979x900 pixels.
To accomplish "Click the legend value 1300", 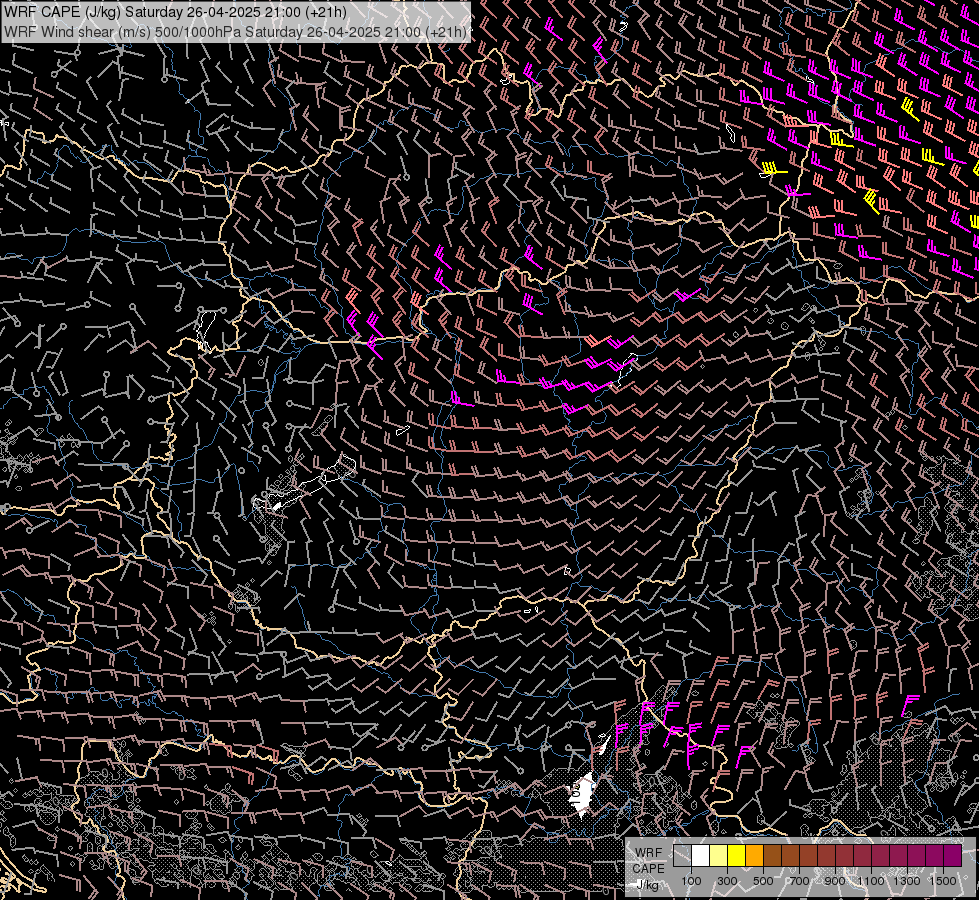I will [907, 881].
